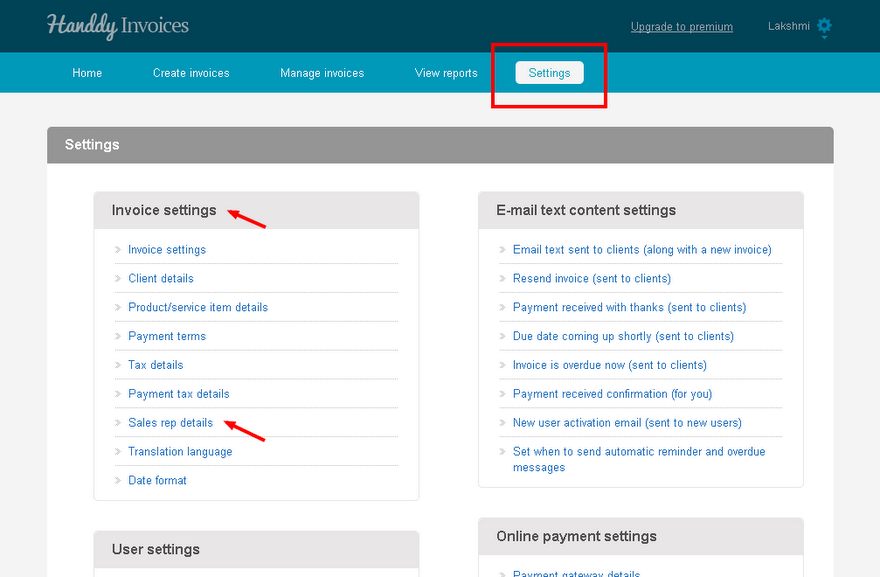Open Product/service item details

198,307
